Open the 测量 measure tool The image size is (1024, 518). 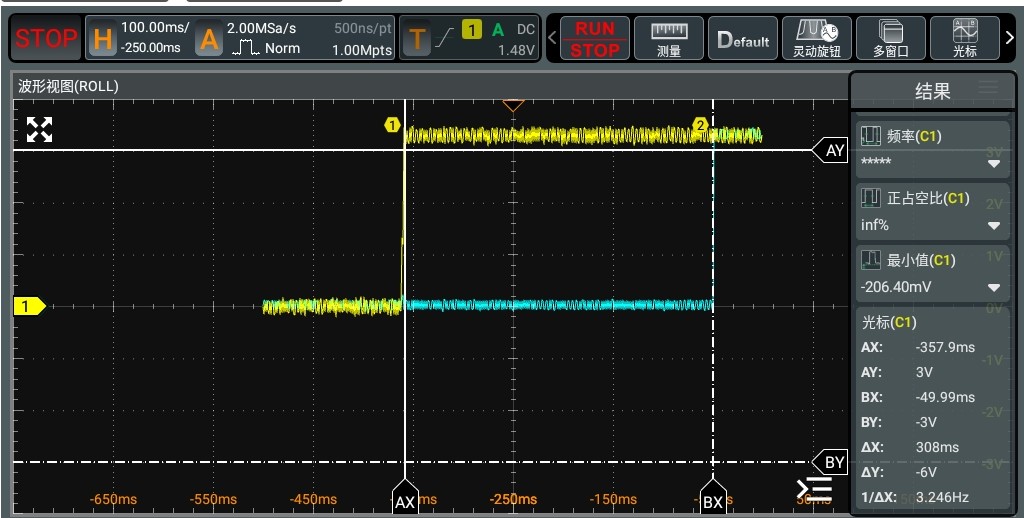click(669, 39)
